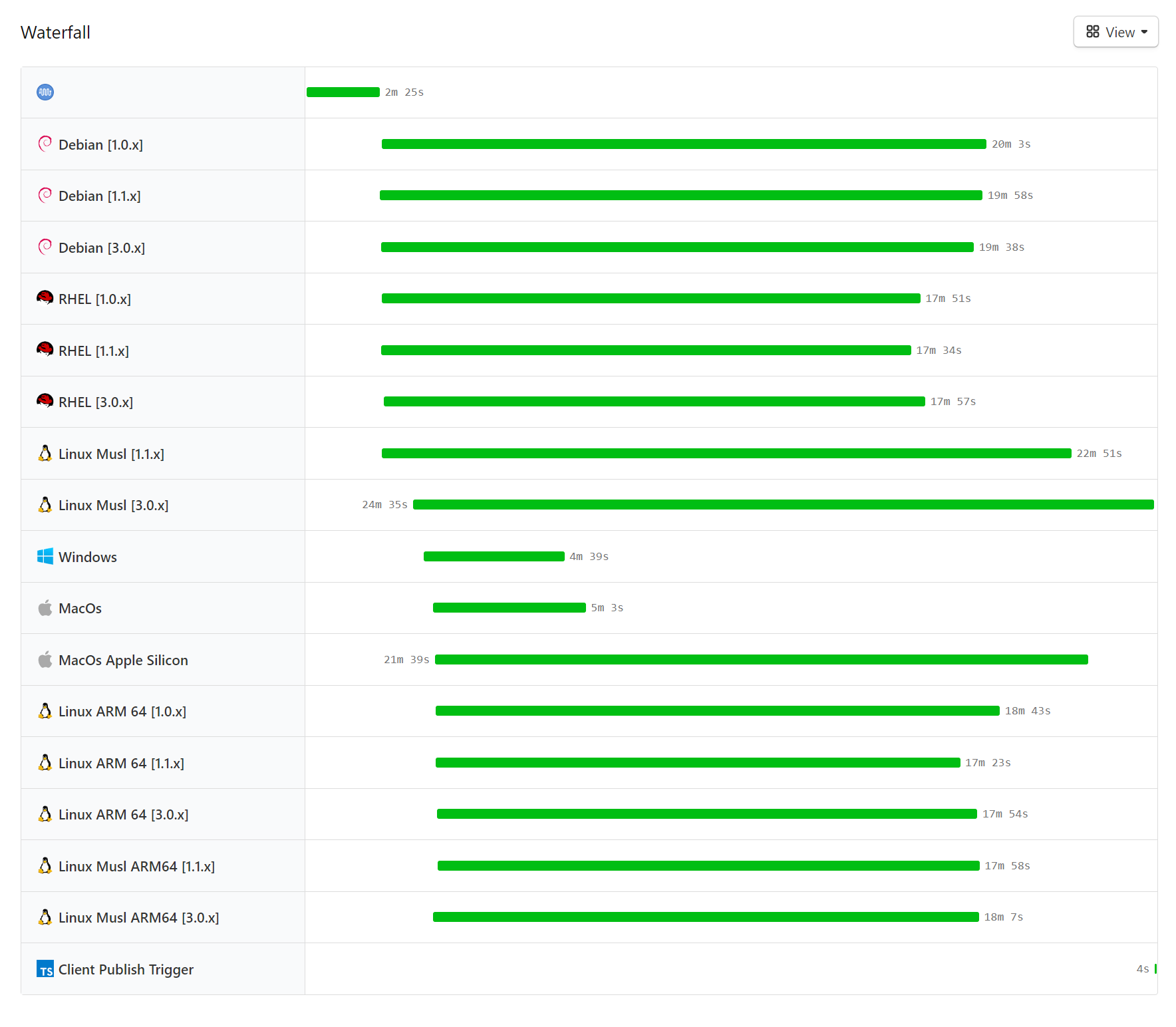Click the penguin icon for Linux ARM 64 [3.0.x]
Screen dimensions: 1176x1027
click(45, 813)
